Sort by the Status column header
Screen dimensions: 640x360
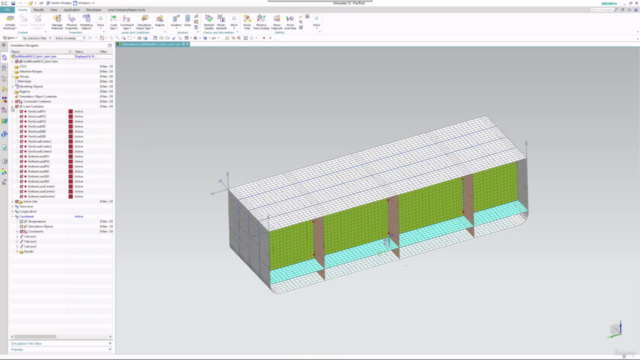(86, 52)
